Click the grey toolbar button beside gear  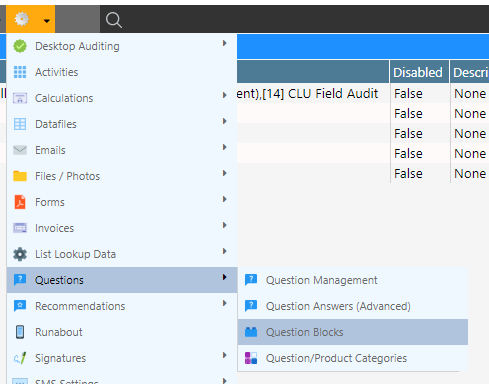[x=77, y=19]
